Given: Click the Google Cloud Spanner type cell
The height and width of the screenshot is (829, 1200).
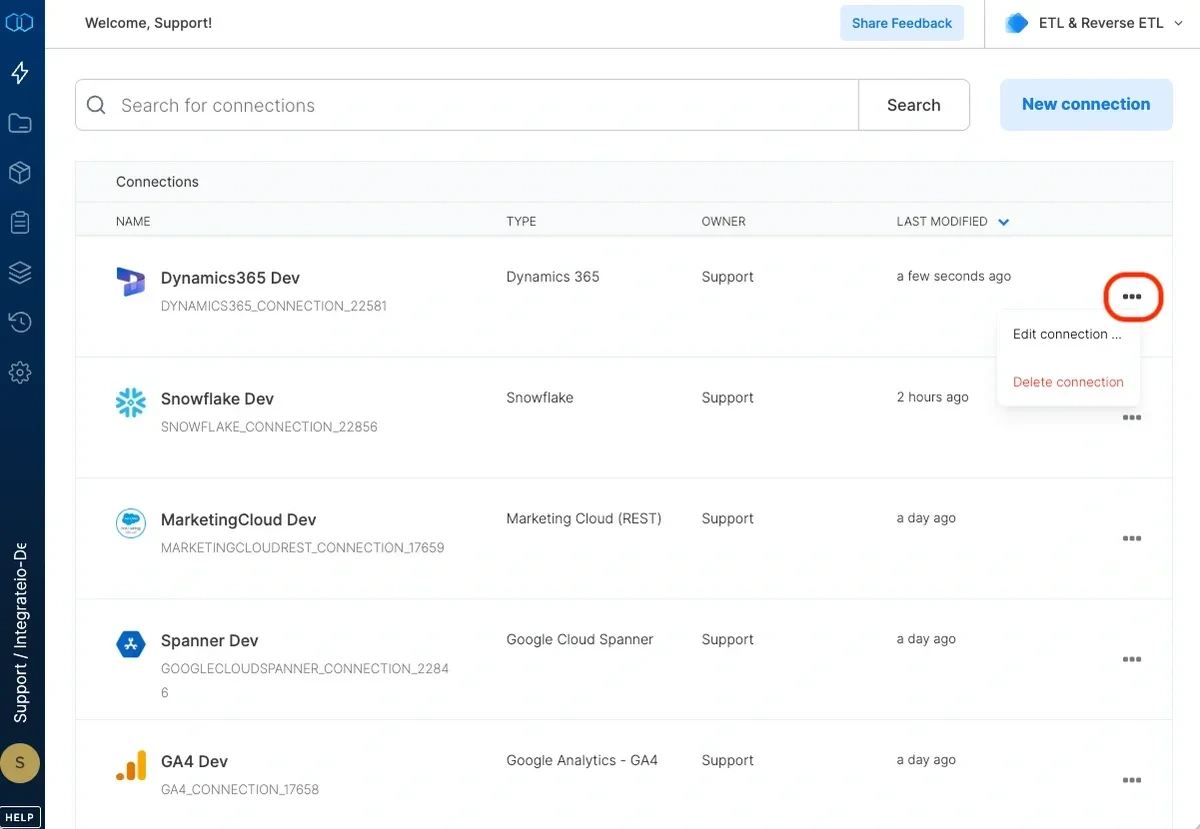Looking at the screenshot, I should pyautogui.click(x=580, y=639).
